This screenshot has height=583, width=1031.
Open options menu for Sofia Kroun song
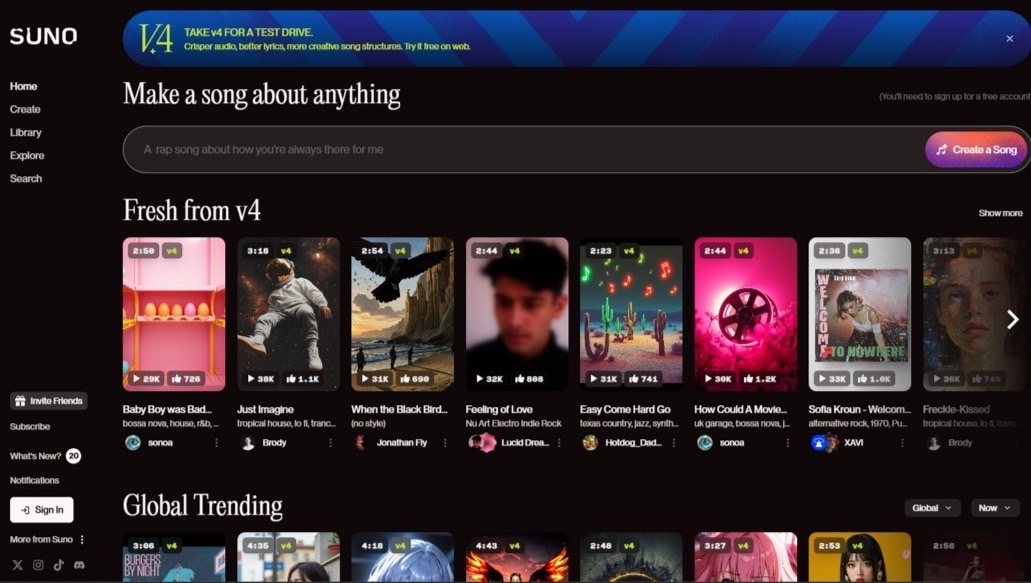(x=902, y=443)
